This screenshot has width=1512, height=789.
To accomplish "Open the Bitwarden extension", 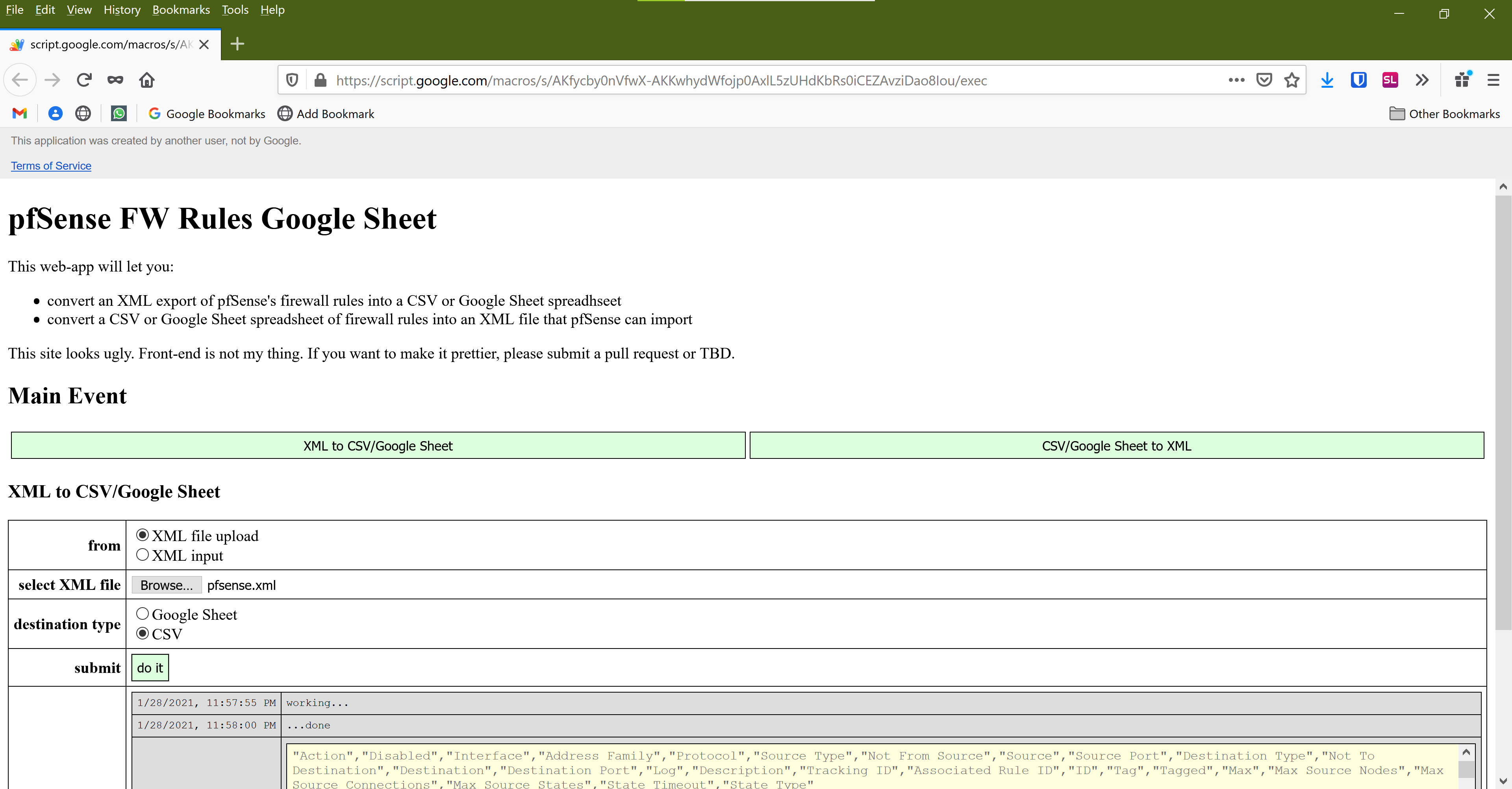I will click(1358, 80).
